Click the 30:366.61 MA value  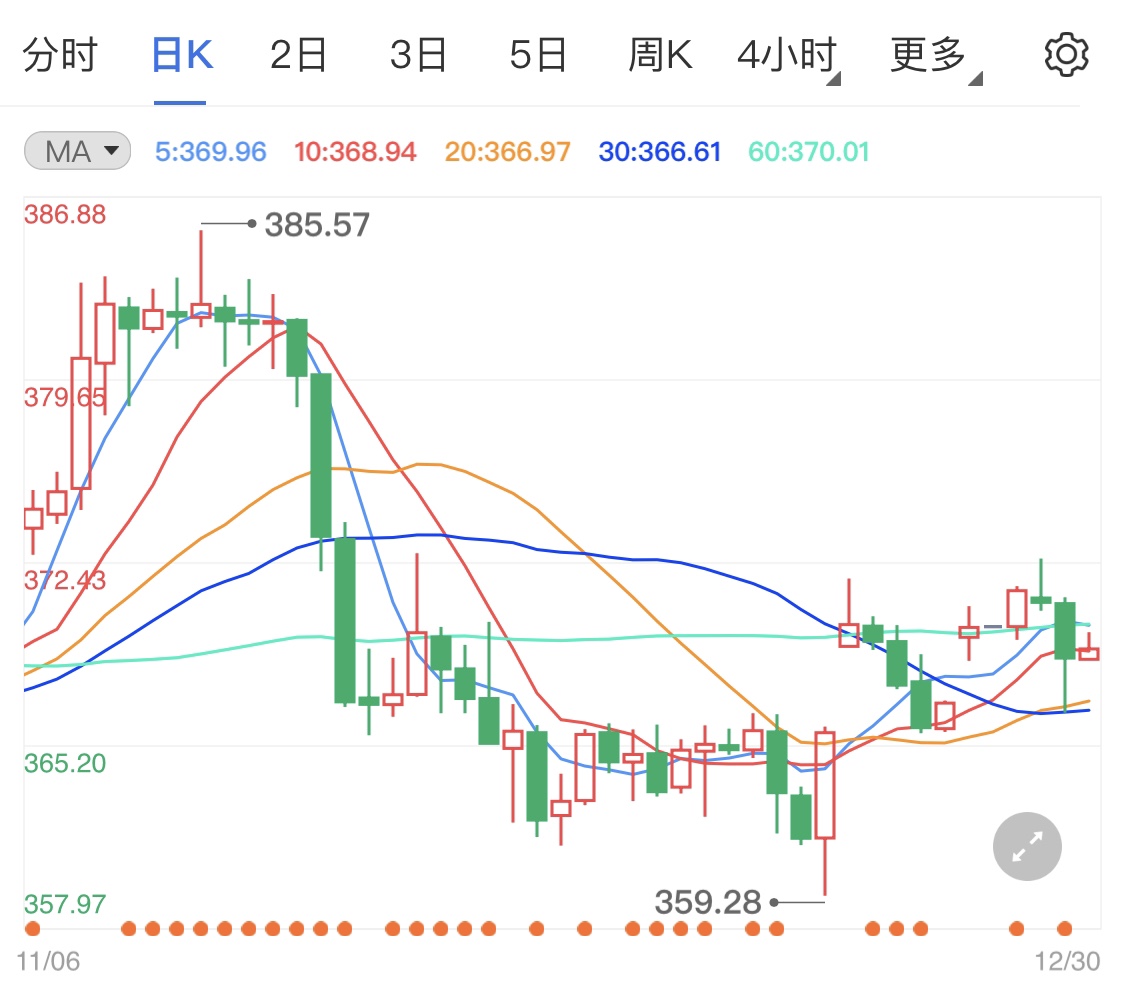[x=660, y=151]
